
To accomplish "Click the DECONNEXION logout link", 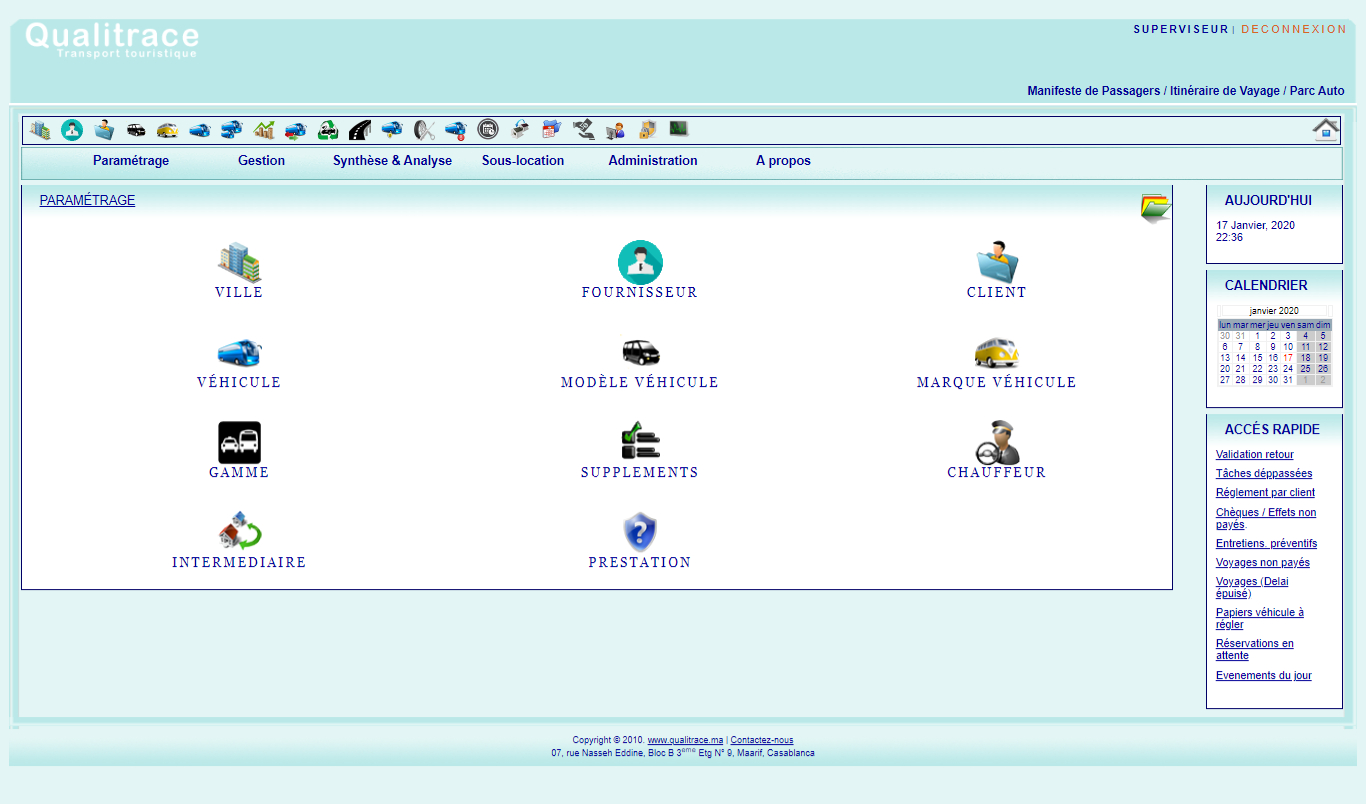I will click(1294, 29).
